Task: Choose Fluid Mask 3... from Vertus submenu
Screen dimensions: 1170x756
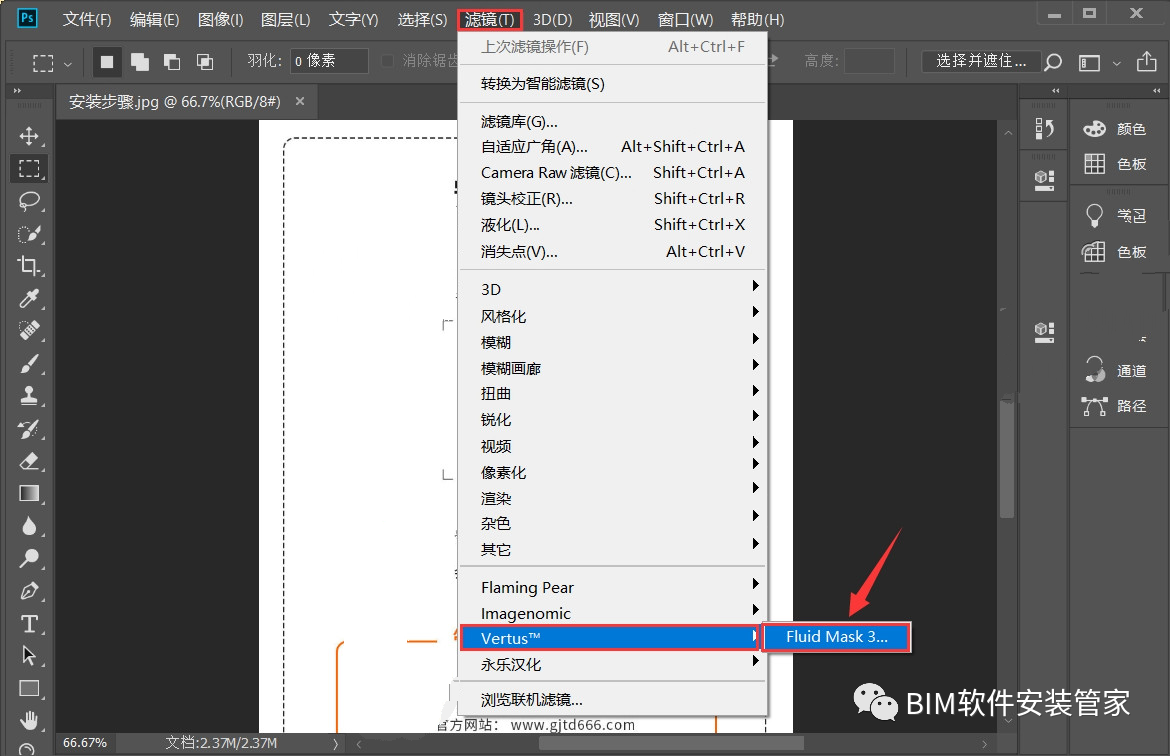Action: point(836,637)
